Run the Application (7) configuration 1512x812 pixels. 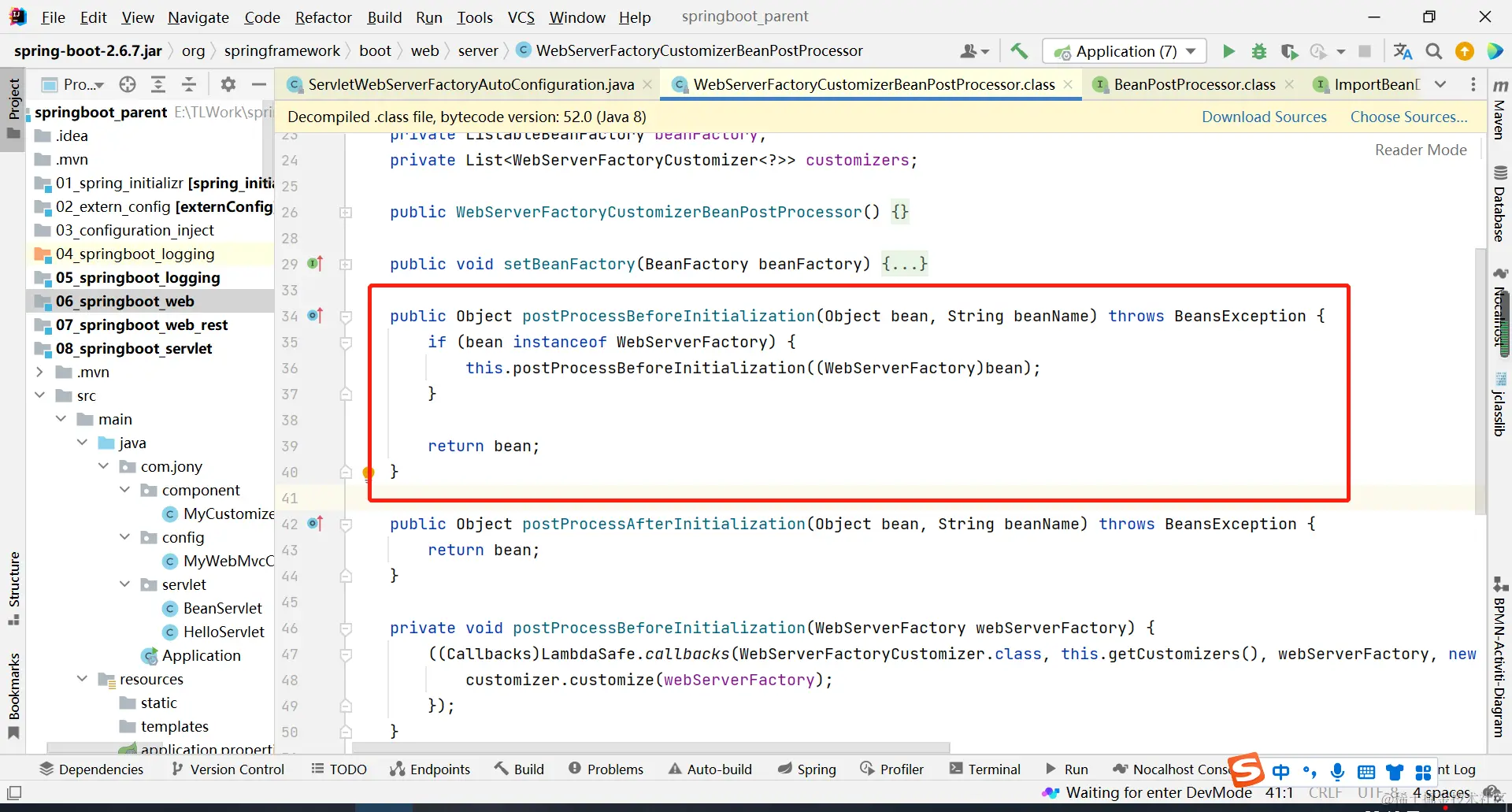tap(1228, 51)
